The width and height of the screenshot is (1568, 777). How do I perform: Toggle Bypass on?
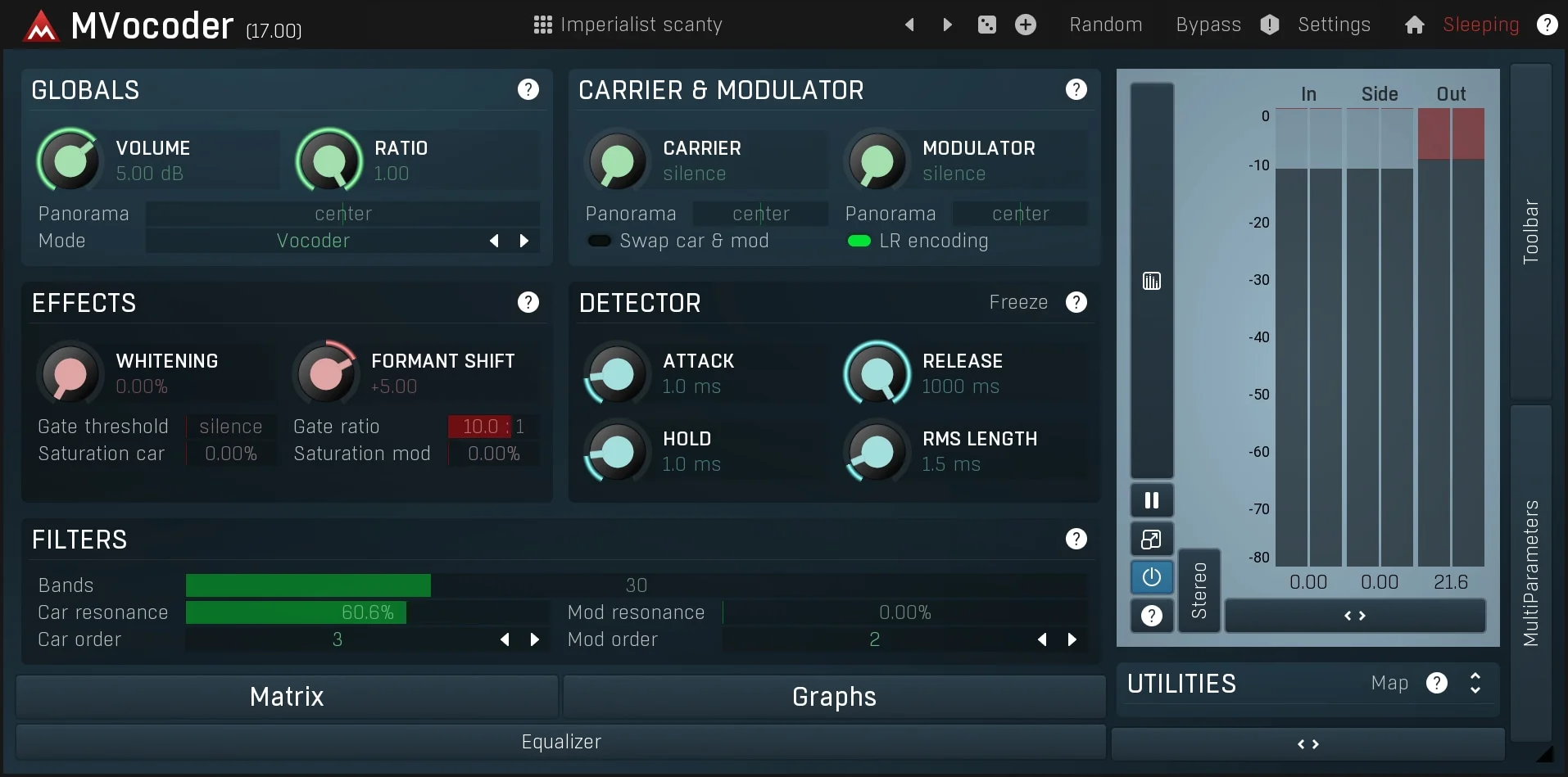(1208, 25)
